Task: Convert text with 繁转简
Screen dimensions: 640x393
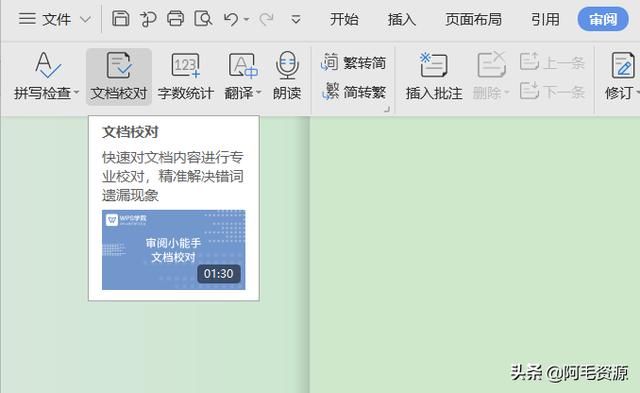Action: point(353,62)
